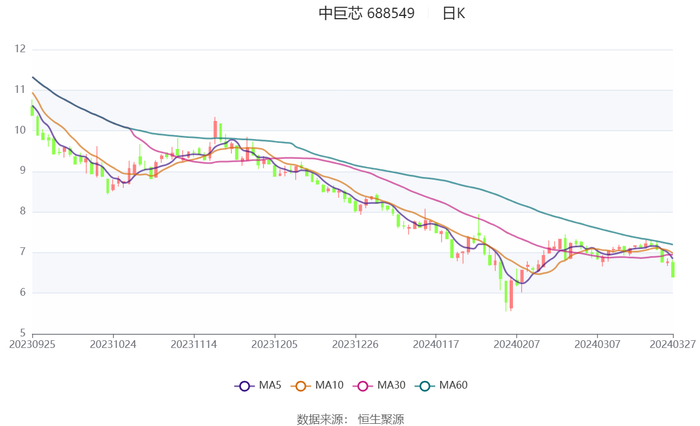Toggle the MA5 series label in legend
Viewport: 700px width, 426px height.
pos(270,386)
